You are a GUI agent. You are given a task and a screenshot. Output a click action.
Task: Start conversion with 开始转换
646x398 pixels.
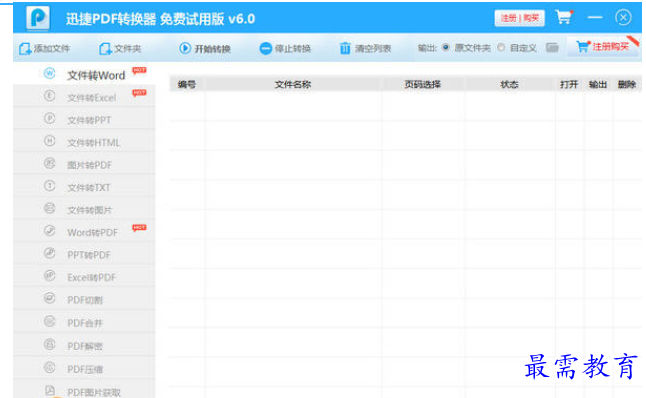point(205,49)
